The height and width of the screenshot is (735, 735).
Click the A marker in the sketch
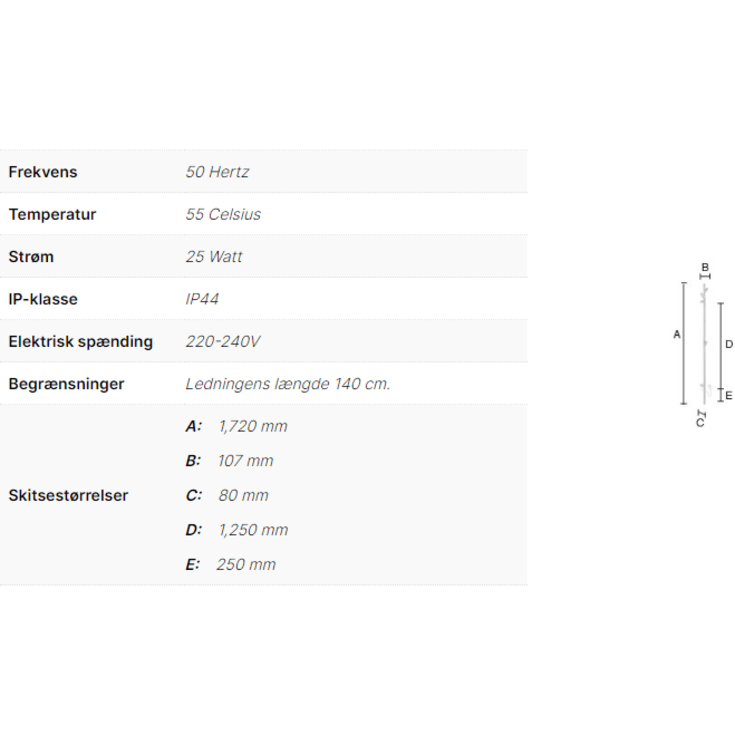click(x=676, y=334)
